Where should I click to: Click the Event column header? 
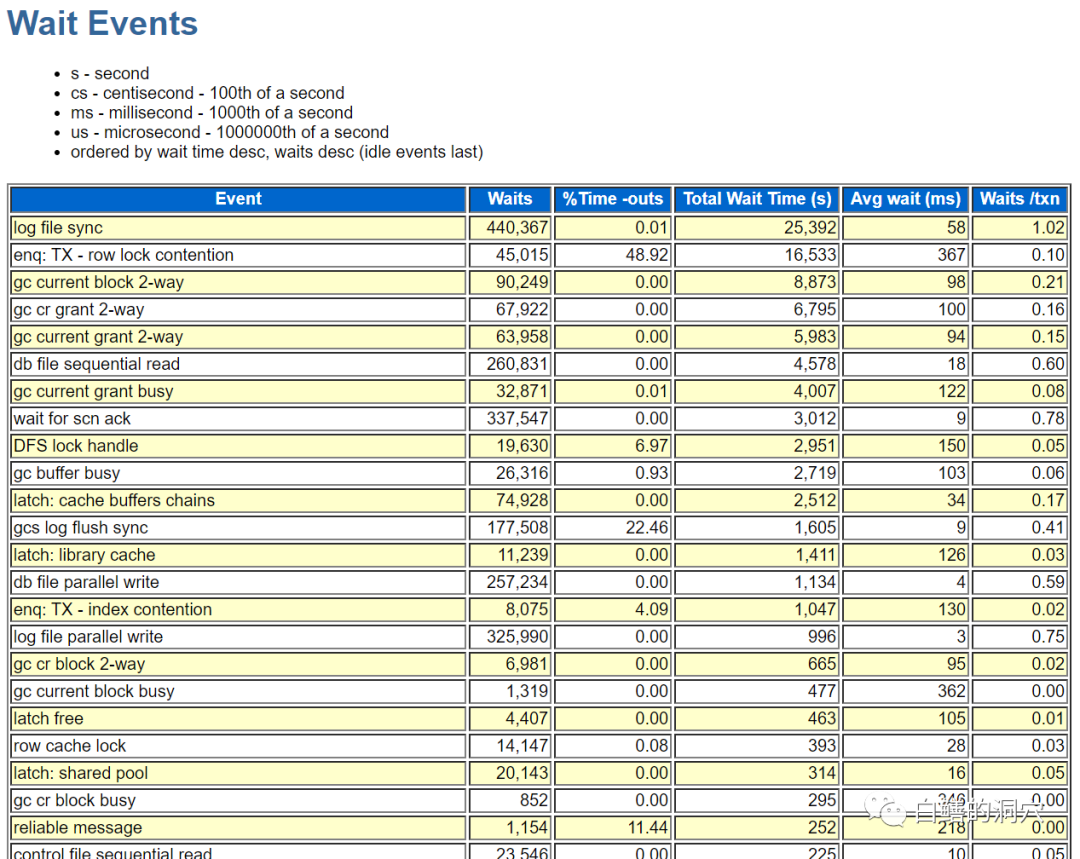pos(238,199)
